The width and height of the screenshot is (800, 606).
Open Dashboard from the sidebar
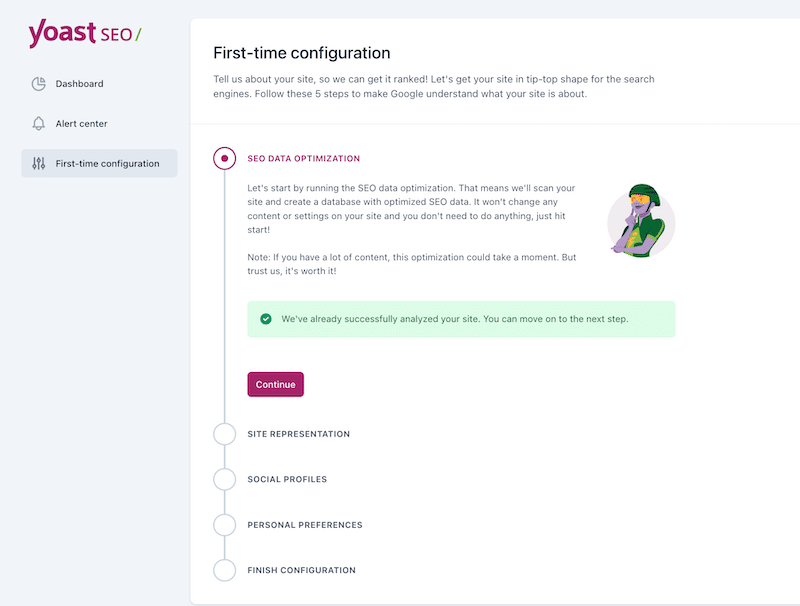80,84
